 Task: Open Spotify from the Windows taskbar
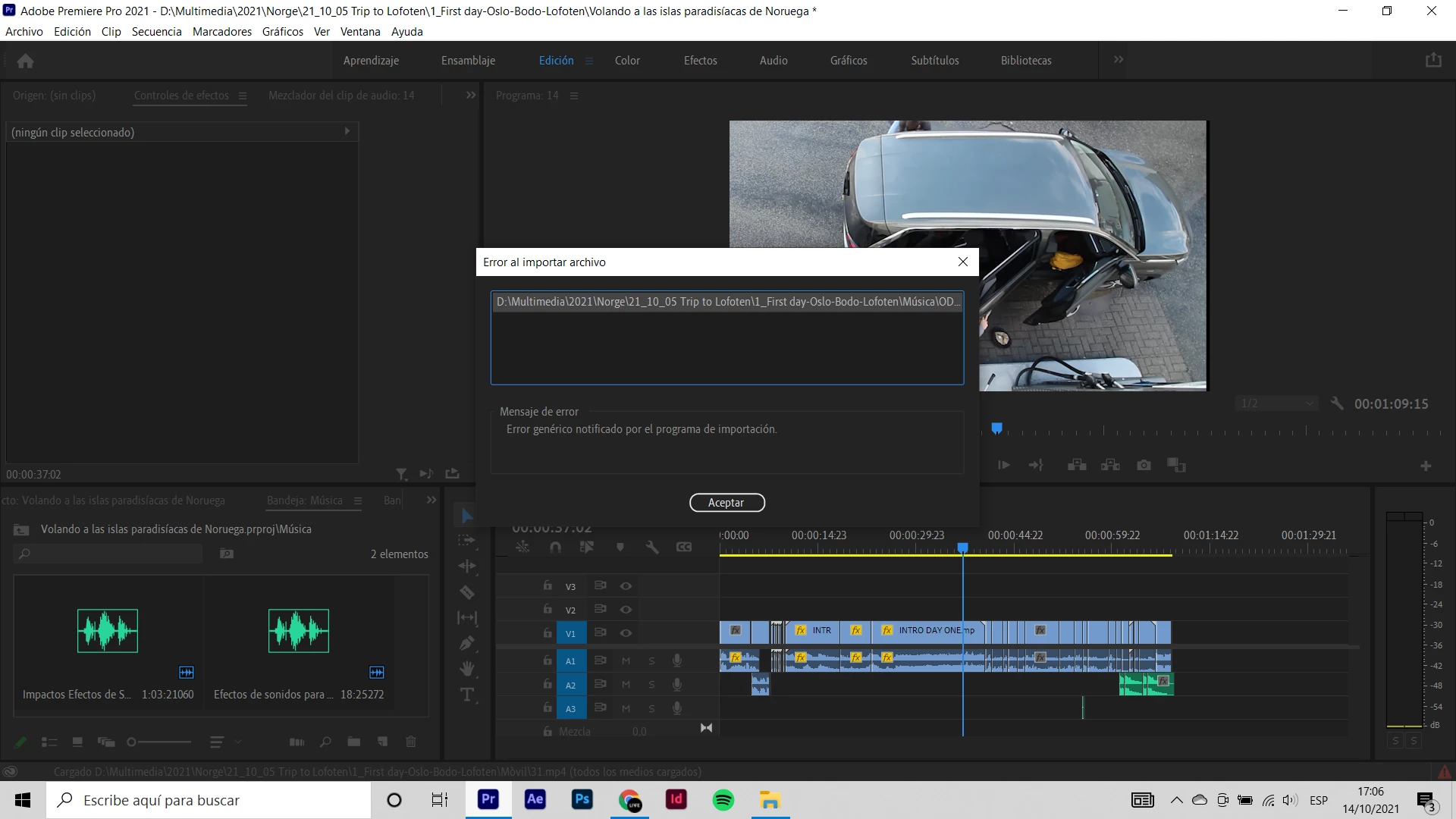[x=723, y=800]
